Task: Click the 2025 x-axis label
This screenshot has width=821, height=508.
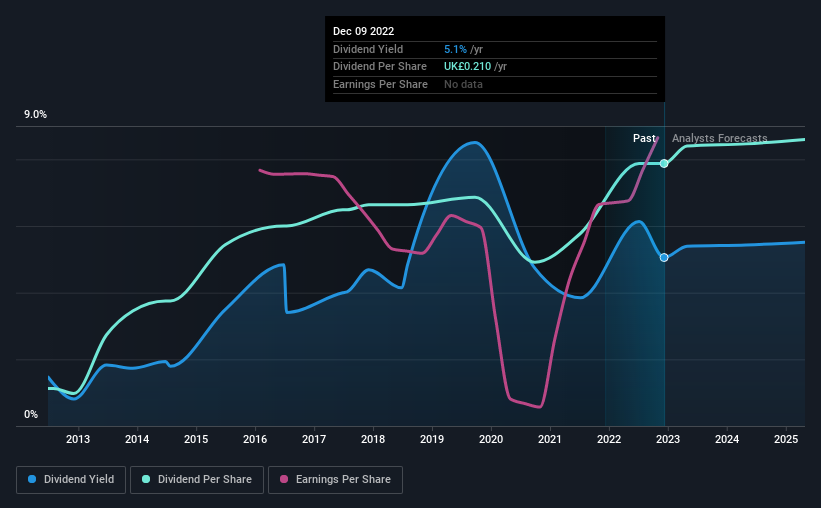Action: point(786,439)
